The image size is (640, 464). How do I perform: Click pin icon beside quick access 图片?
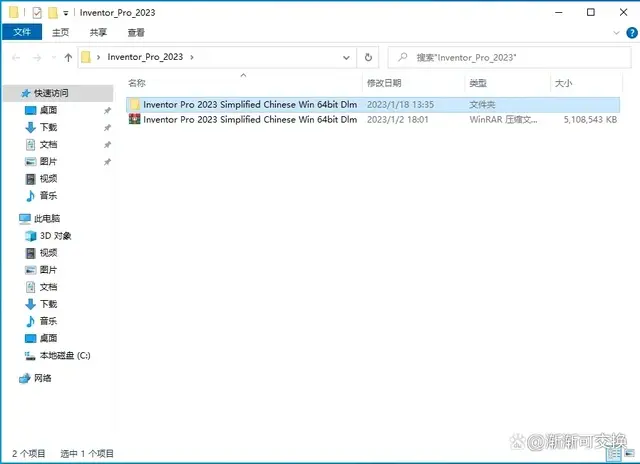point(107,162)
